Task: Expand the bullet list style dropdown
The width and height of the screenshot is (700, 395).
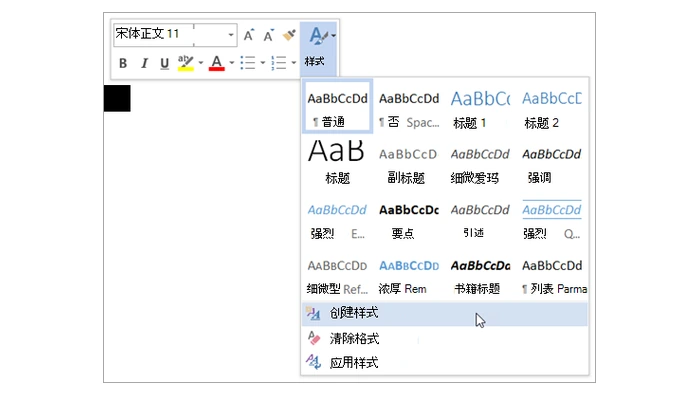Action: click(262, 63)
